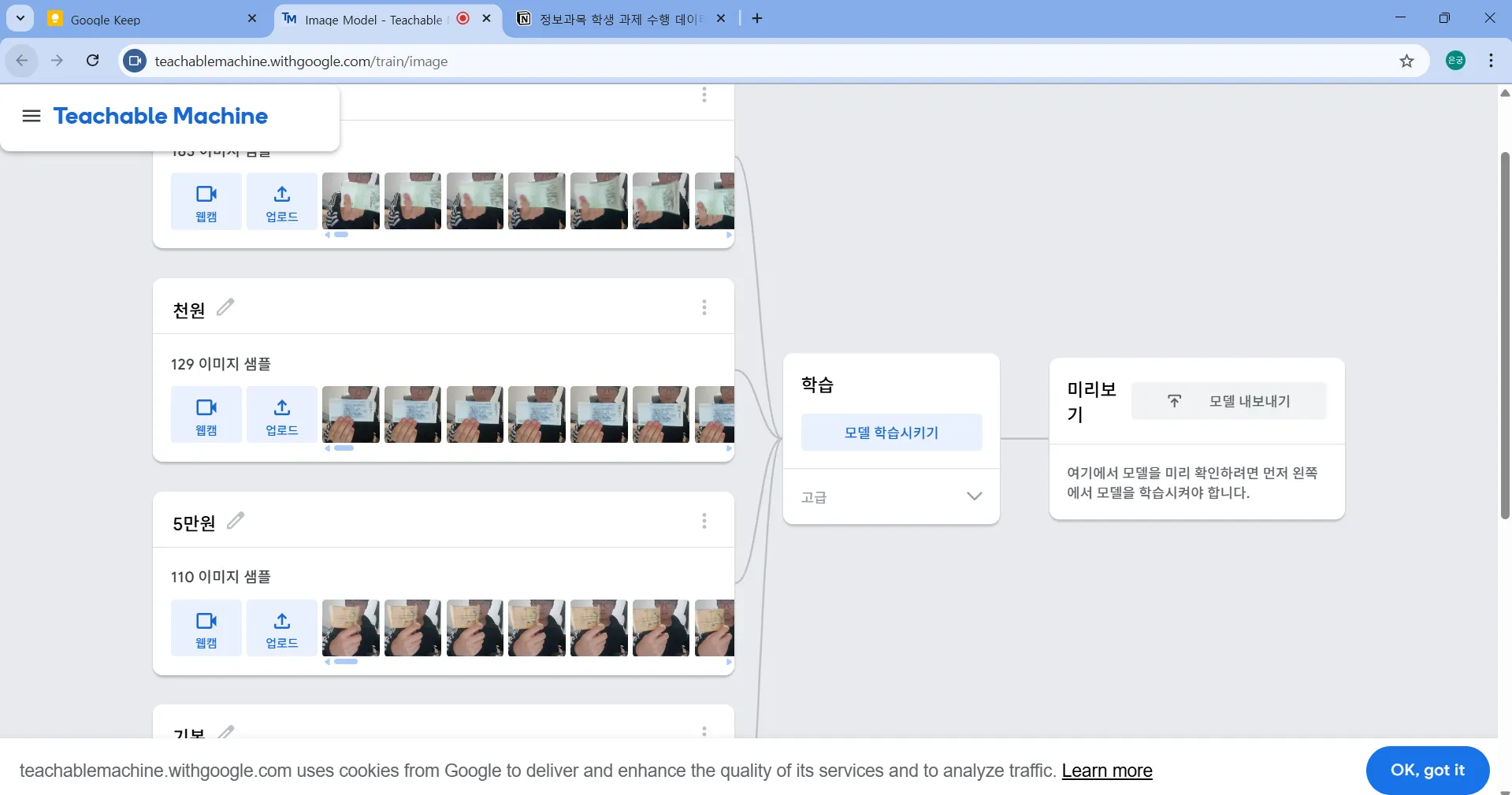Close the Google Keep tab

[x=252, y=18]
